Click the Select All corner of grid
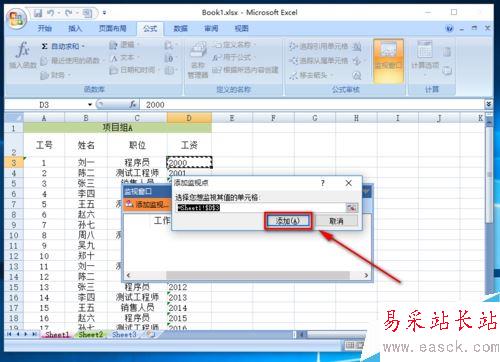Image resolution: width=500 pixels, height=362 pixels. coord(14,118)
